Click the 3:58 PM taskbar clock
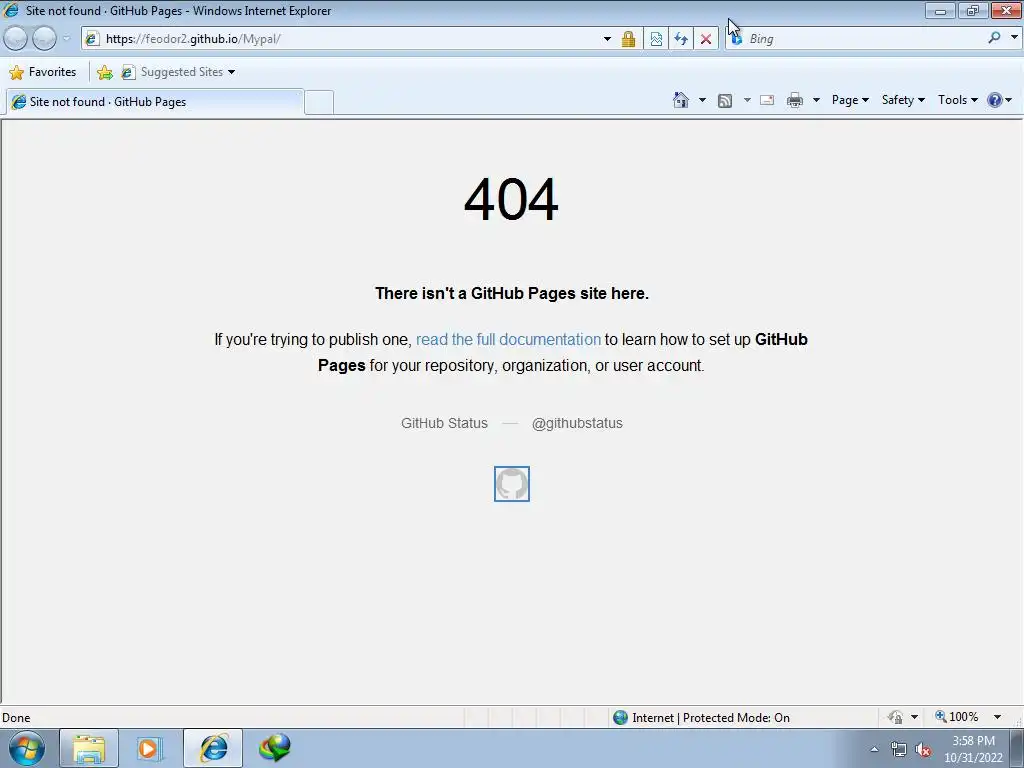1024x768 pixels. (973, 741)
